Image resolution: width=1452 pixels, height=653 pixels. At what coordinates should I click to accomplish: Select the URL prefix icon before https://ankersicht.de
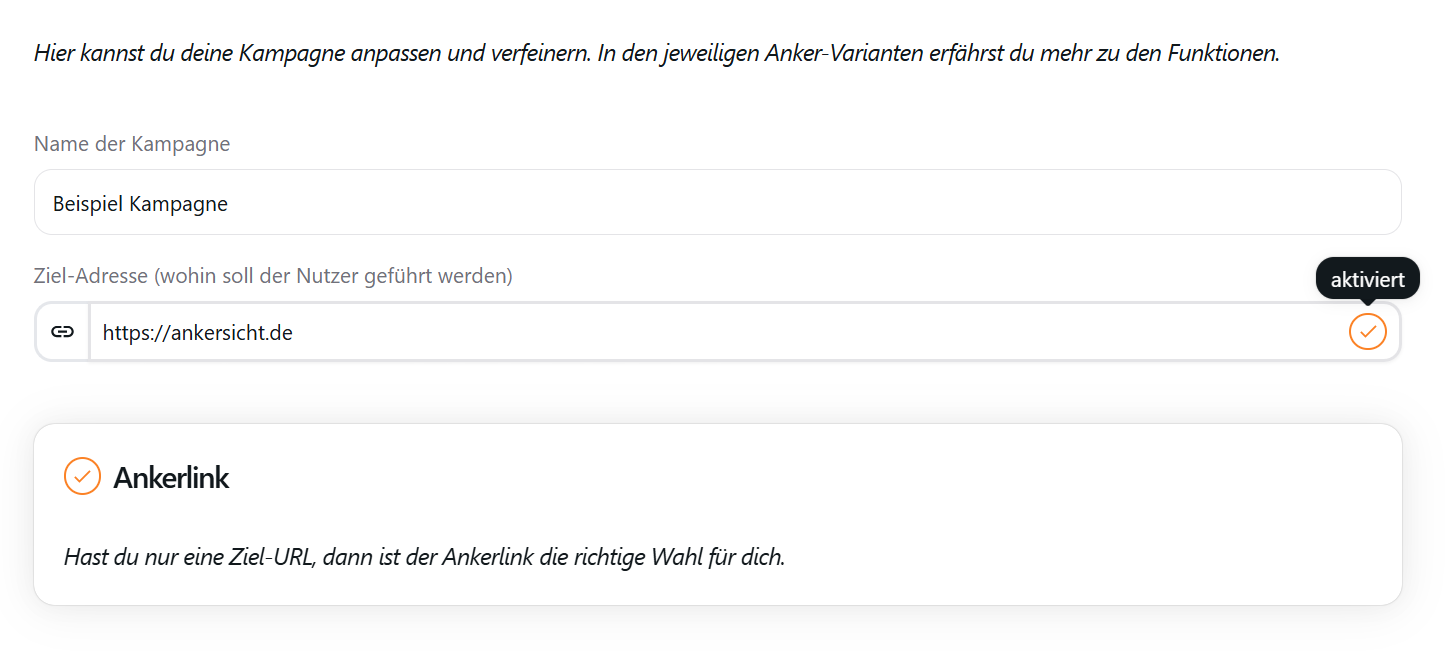(62, 331)
